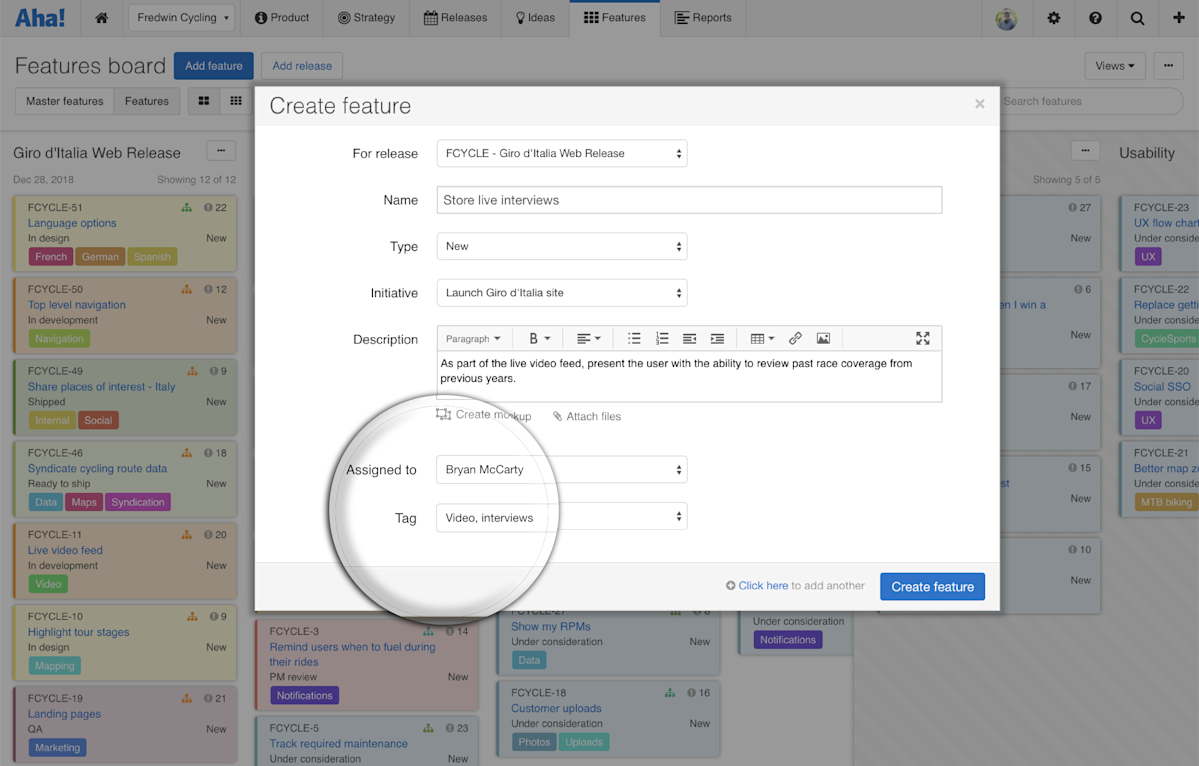Screen dimensions: 1199x766
Task: Click the plus icon to add new item
Action: pos(1180,18)
